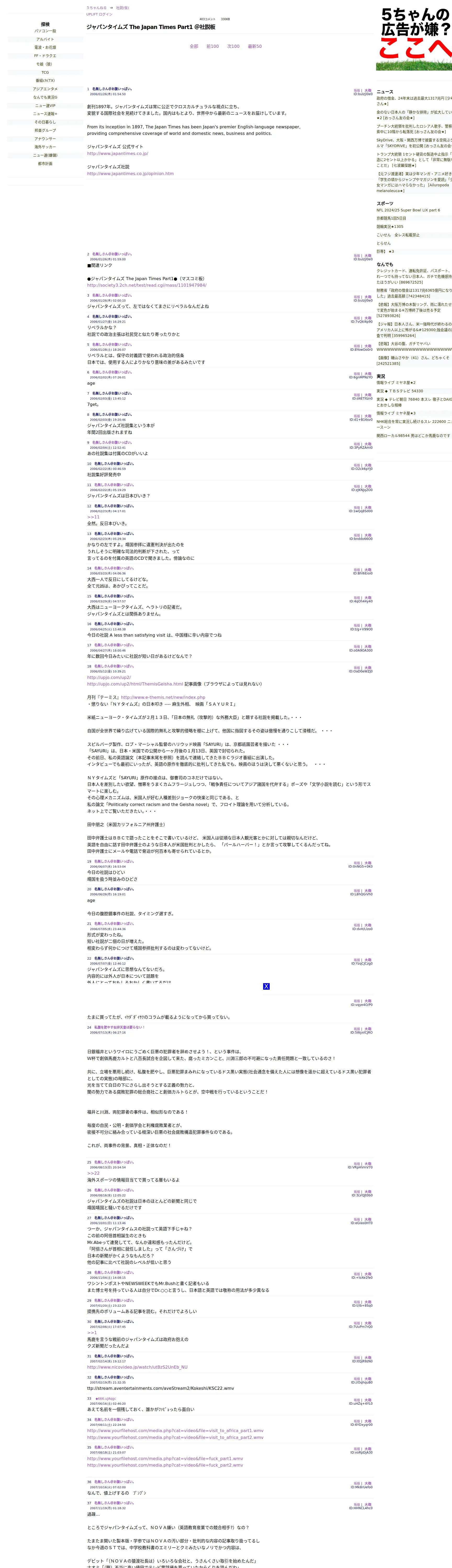
Task: Open the その日暮らし board in sidebar
Action: [x=45, y=122]
